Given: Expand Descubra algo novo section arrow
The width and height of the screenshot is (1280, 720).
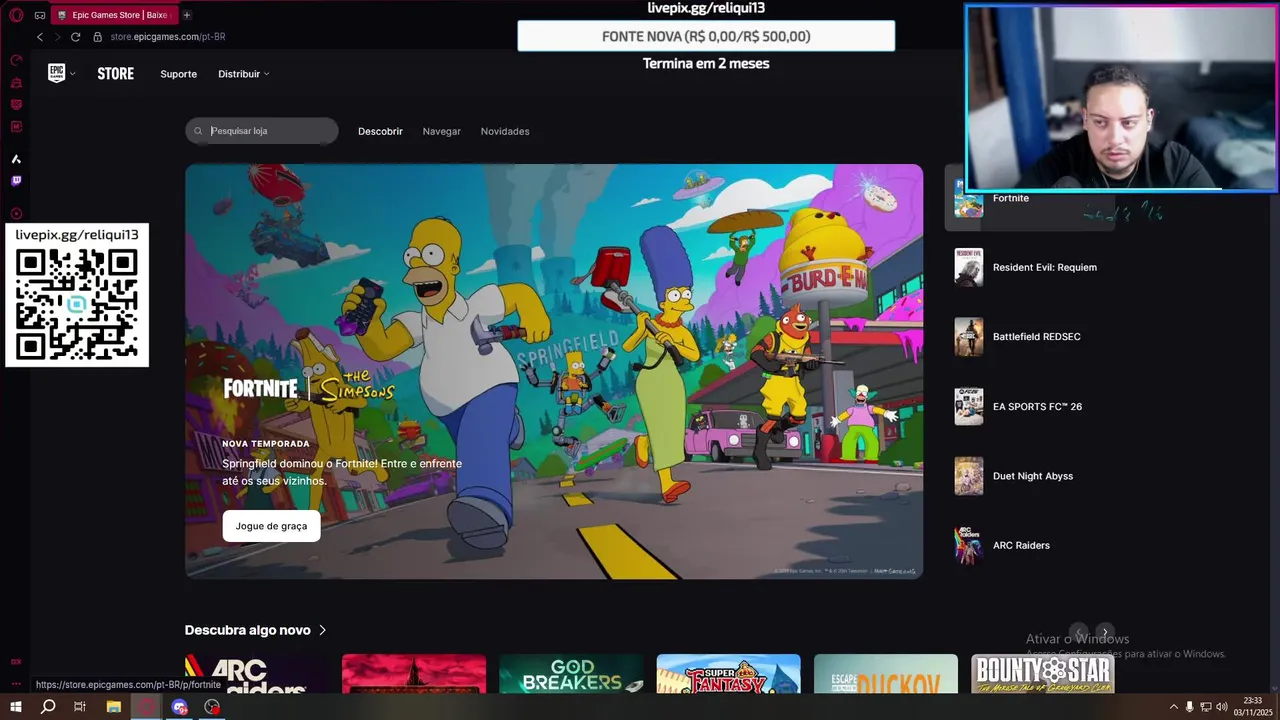Looking at the screenshot, I should point(322,630).
